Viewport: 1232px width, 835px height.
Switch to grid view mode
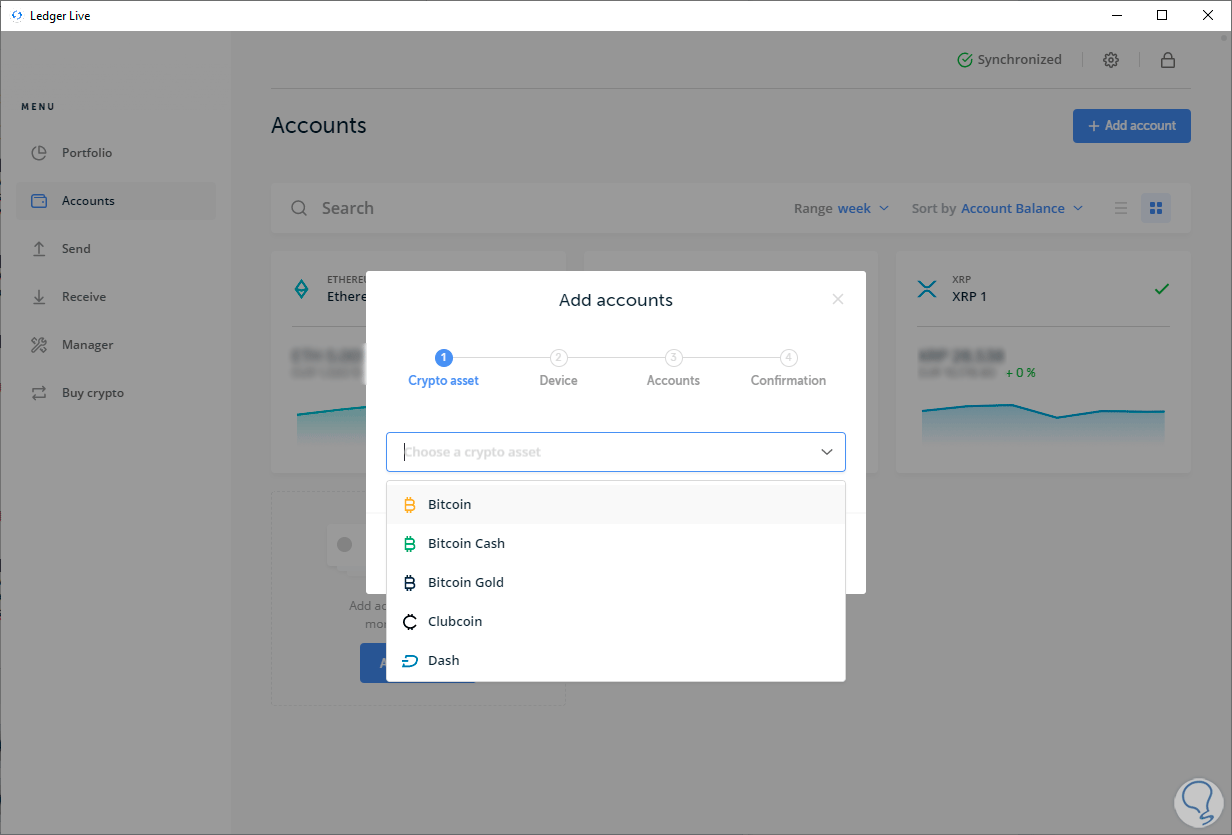click(x=1156, y=208)
